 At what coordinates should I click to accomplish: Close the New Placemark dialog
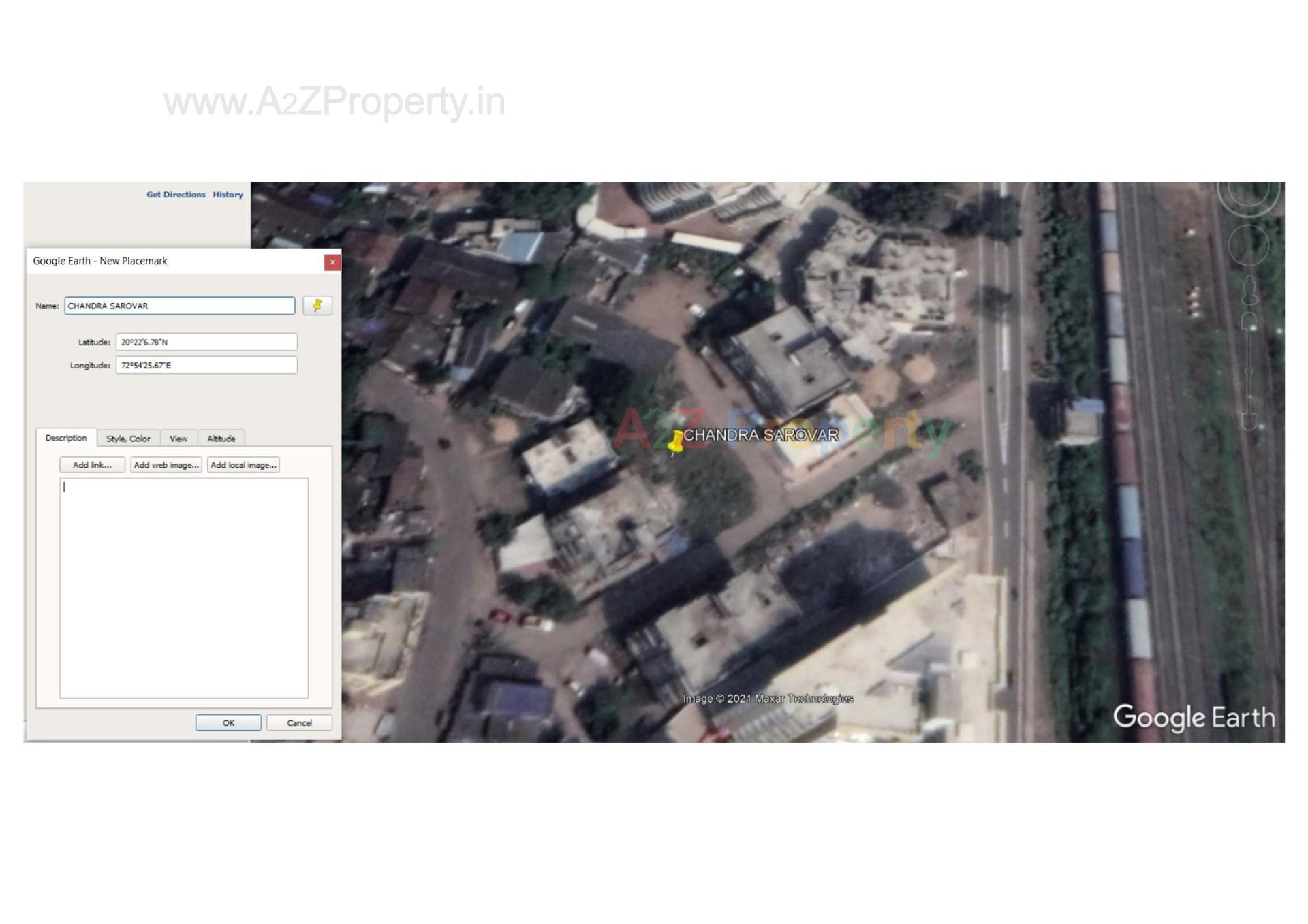pos(332,262)
